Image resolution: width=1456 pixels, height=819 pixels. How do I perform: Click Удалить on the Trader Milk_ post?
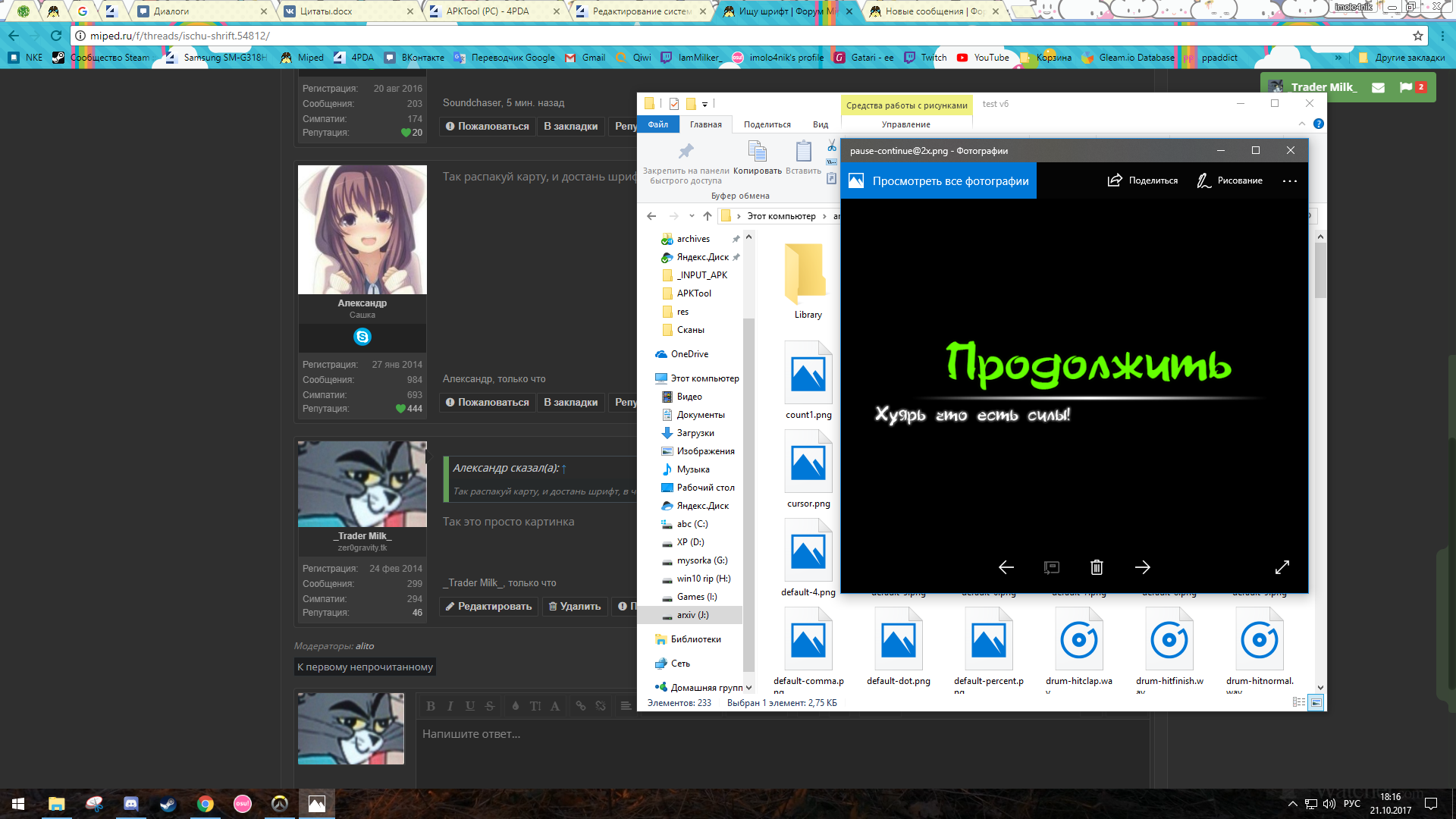coord(574,606)
